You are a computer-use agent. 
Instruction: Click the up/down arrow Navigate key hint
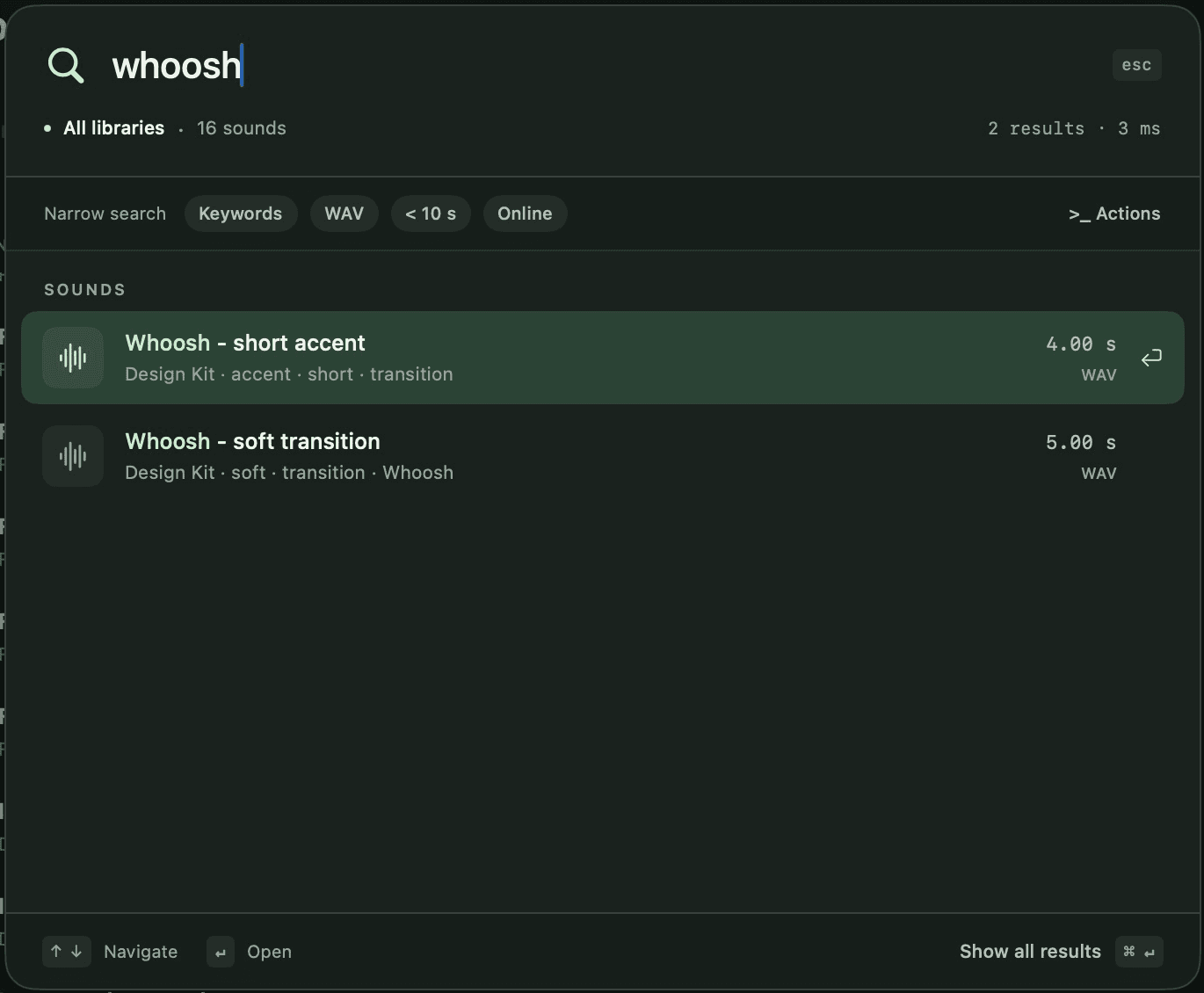67,952
